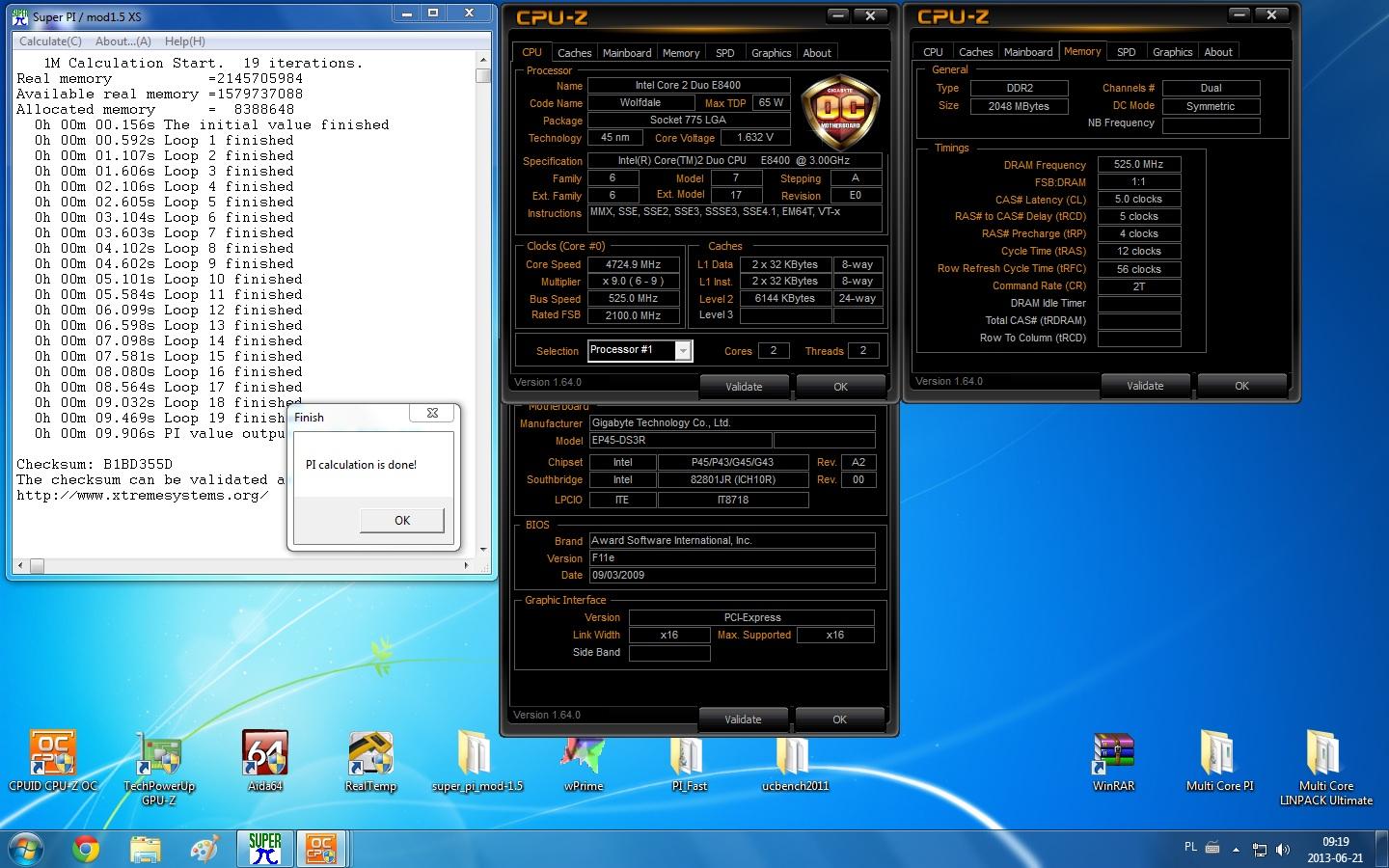Open the PI_Fast folder icon
Viewport: 1389px width, 868px height.
(x=690, y=762)
